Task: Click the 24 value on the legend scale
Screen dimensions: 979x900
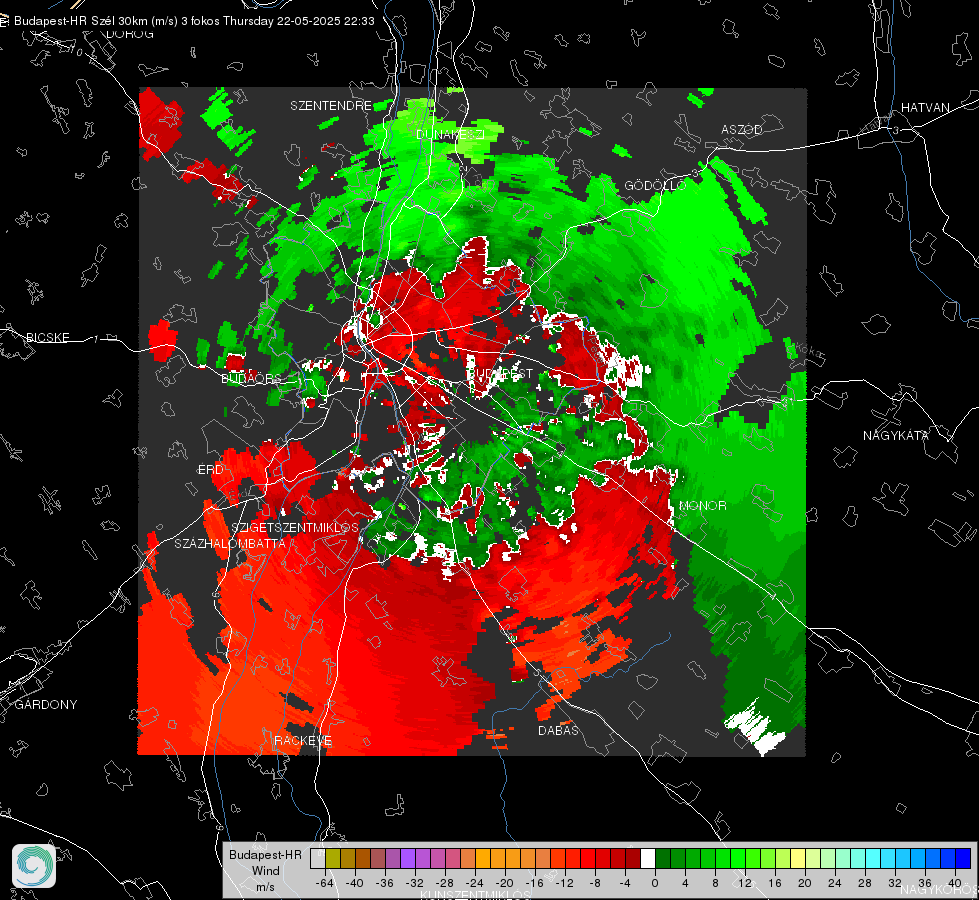Action: [835, 883]
